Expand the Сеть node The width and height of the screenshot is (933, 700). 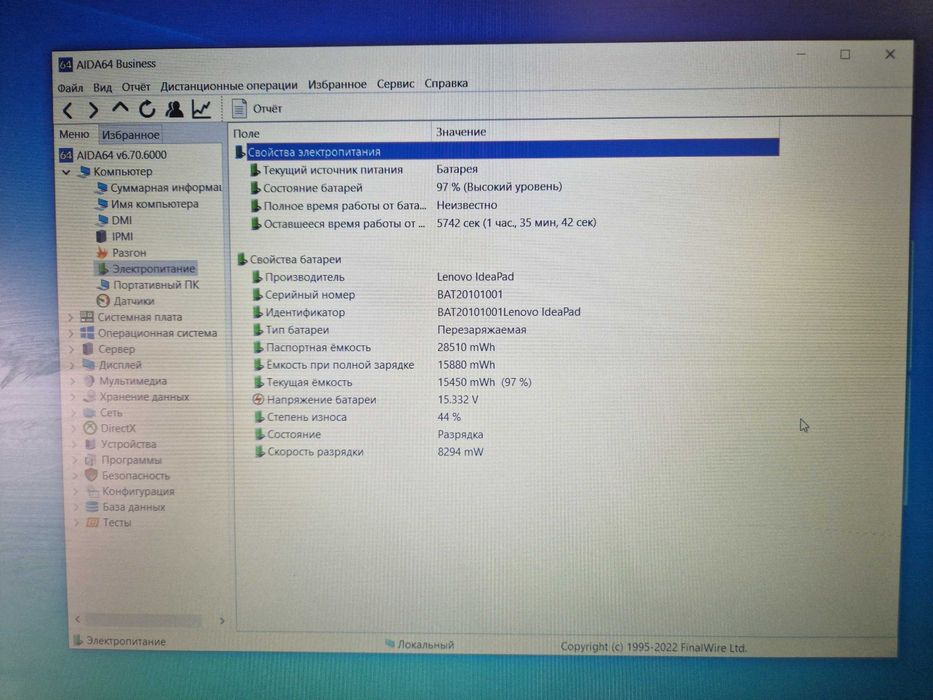74,412
